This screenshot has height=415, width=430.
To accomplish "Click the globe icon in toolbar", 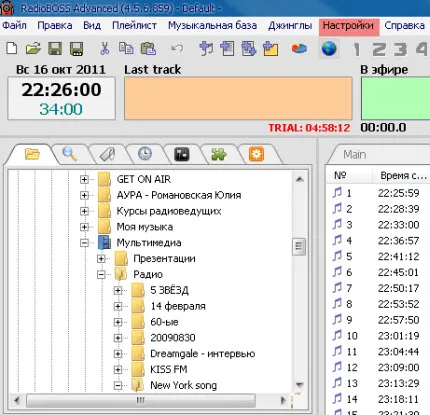I will point(329,49).
